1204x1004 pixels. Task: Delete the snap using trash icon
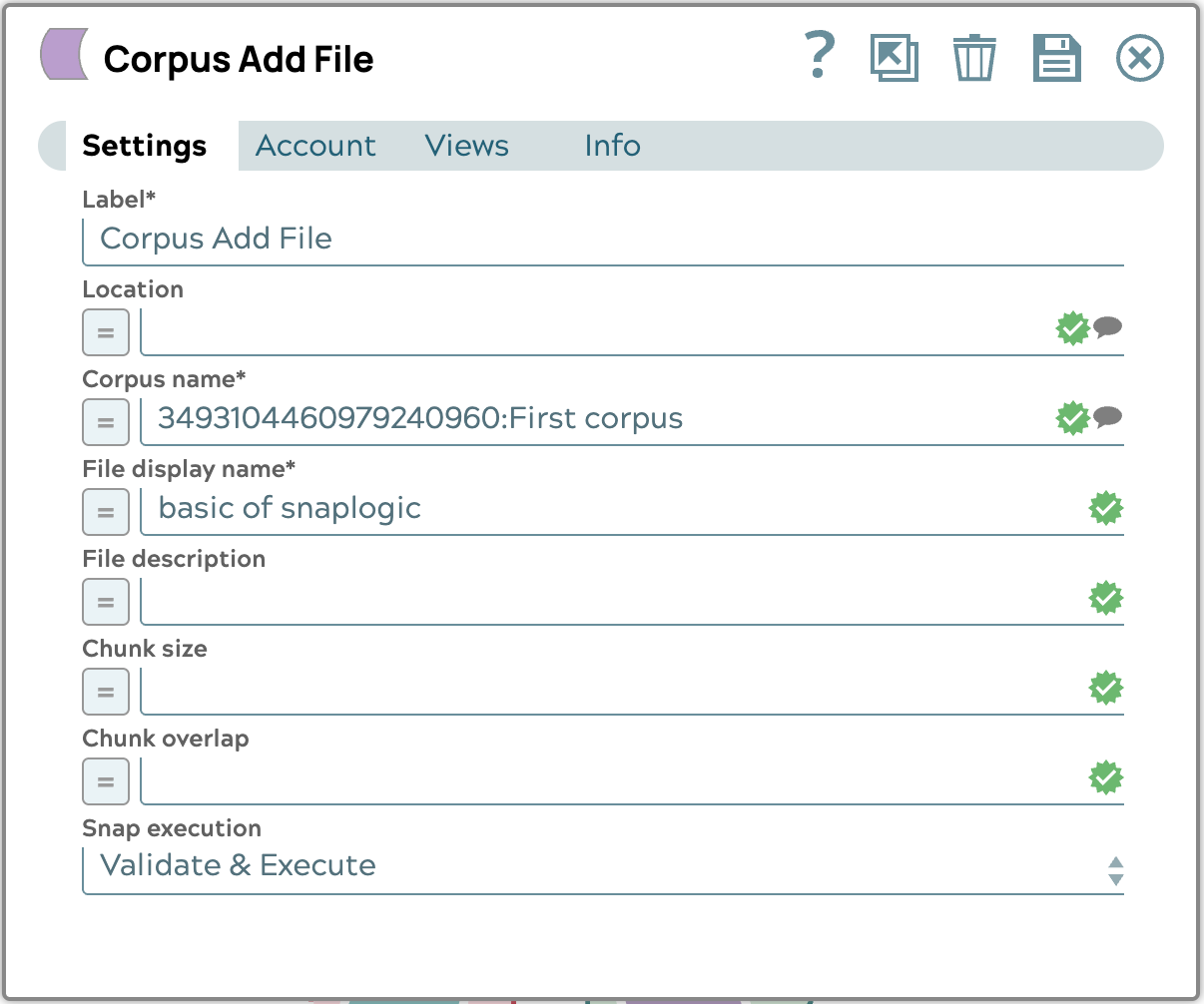973,58
